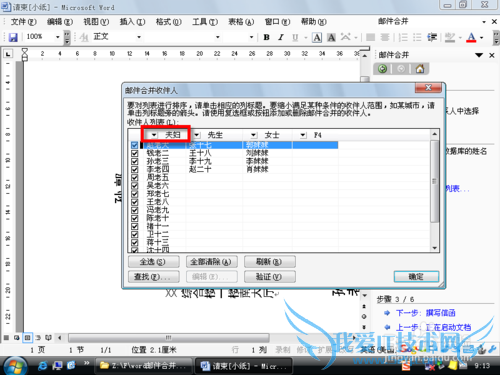Screen dimensions: 500x375
Task: Uncheck the 郑老七 recipient checkbox
Action: (x=135, y=194)
